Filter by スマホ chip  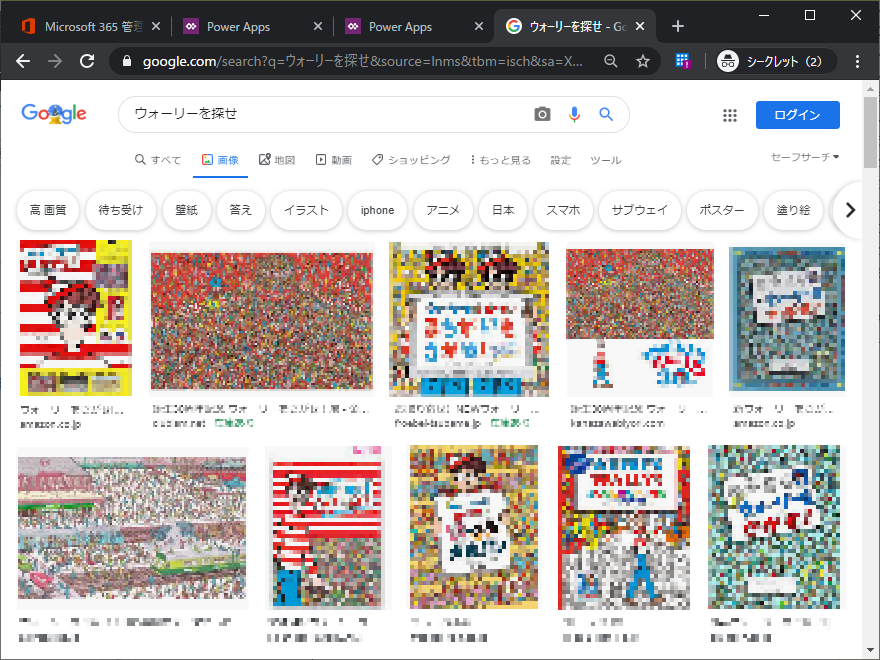point(563,210)
